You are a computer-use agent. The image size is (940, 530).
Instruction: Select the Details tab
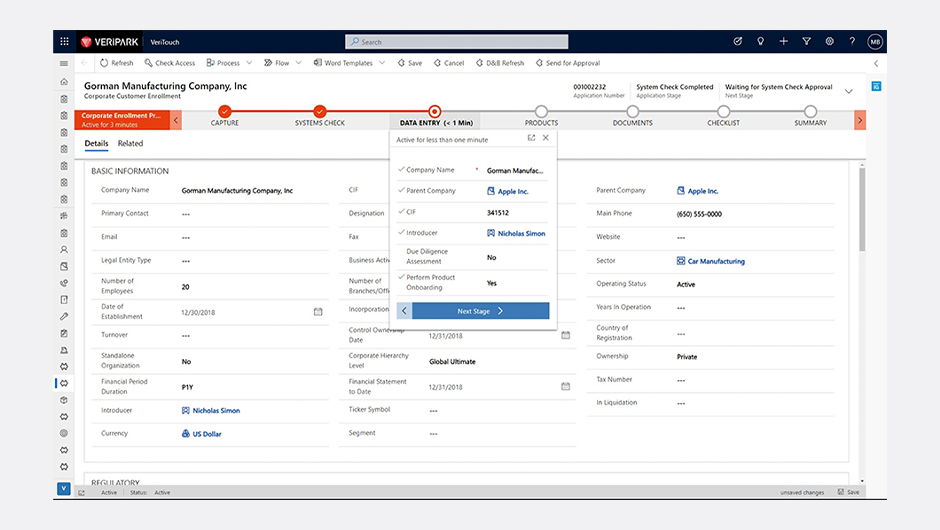pyautogui.click(x=96, y=143)
